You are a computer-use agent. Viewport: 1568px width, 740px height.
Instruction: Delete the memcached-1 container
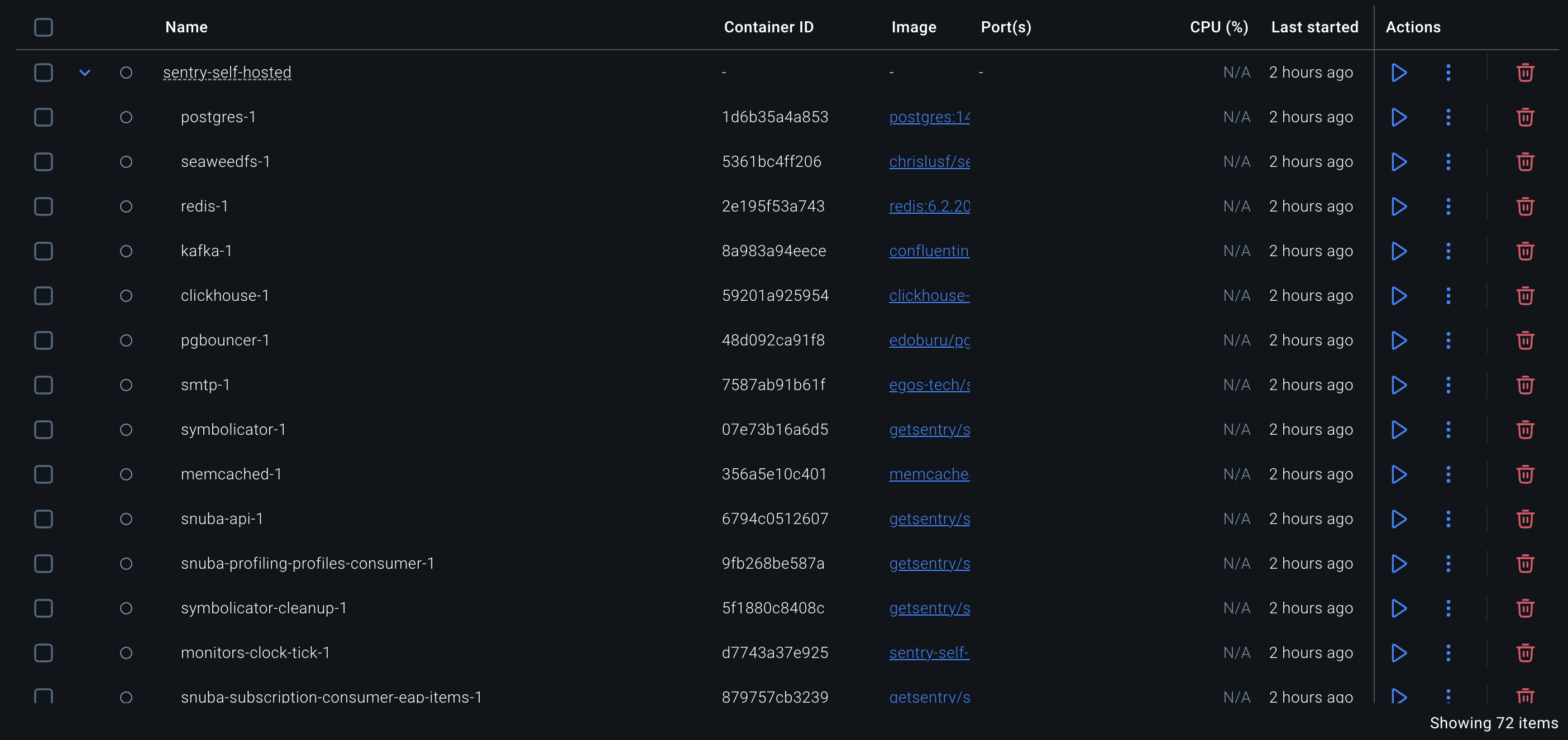pyautogui.click(x=1525, y=474)
